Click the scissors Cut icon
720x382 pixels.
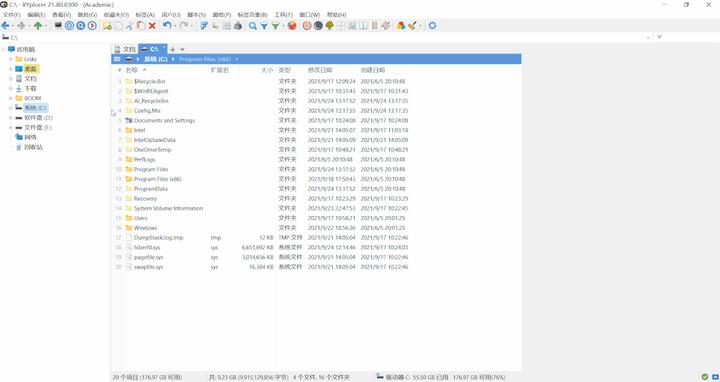(x=129, y=26)
